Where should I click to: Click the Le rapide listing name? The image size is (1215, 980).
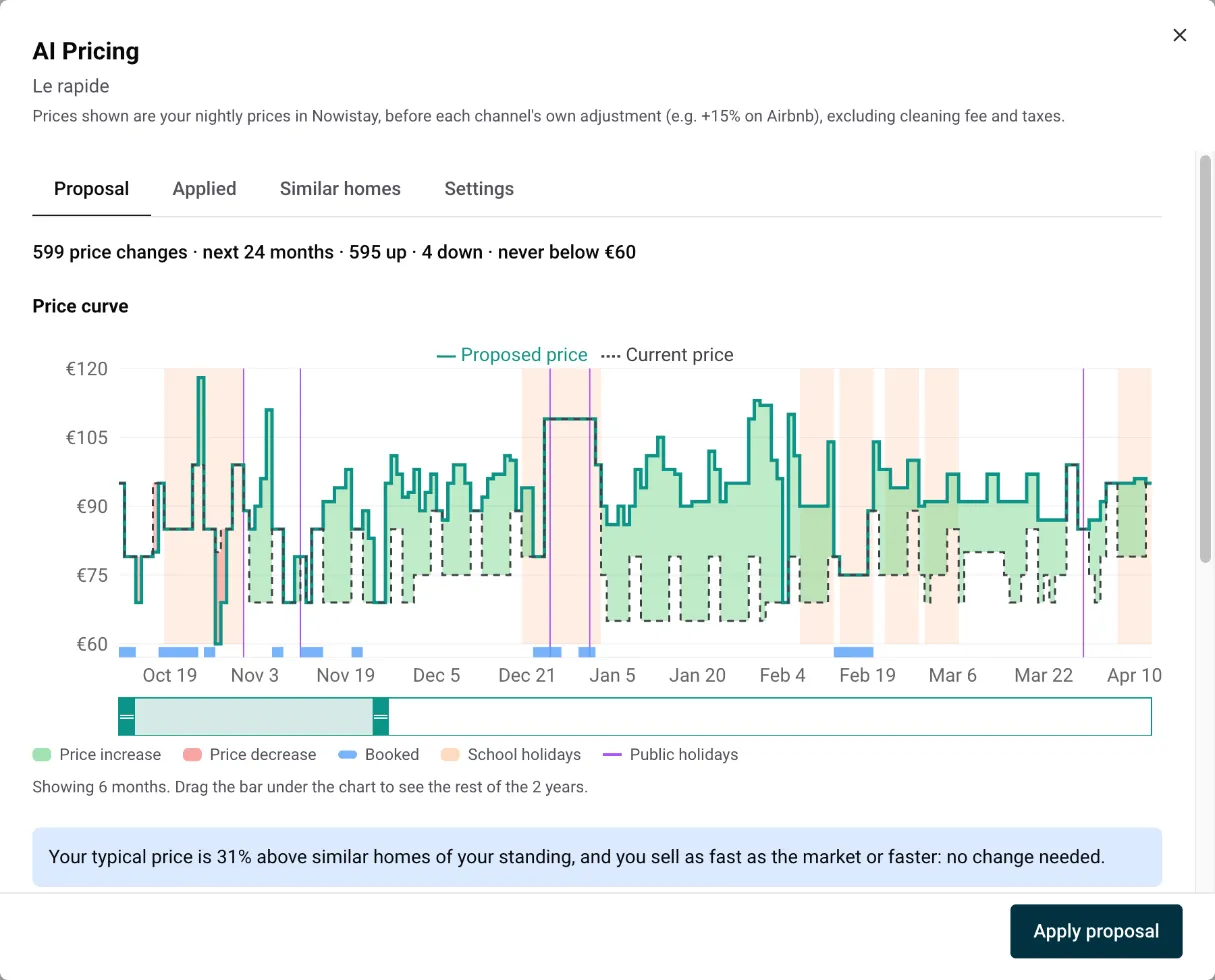tap(71, 86)
